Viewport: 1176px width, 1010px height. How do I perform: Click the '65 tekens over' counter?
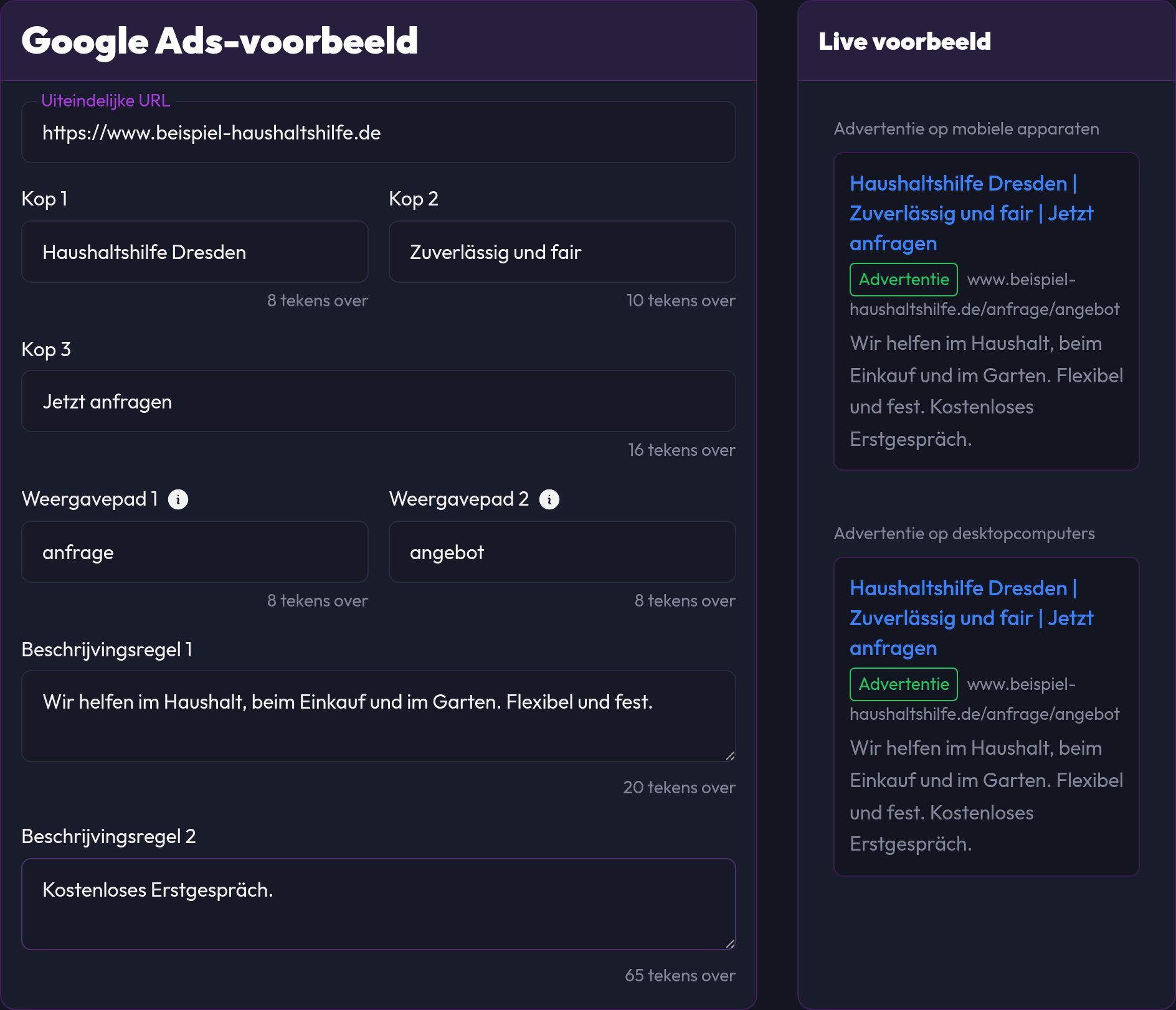pyautogui.click(x=680, y=976)
